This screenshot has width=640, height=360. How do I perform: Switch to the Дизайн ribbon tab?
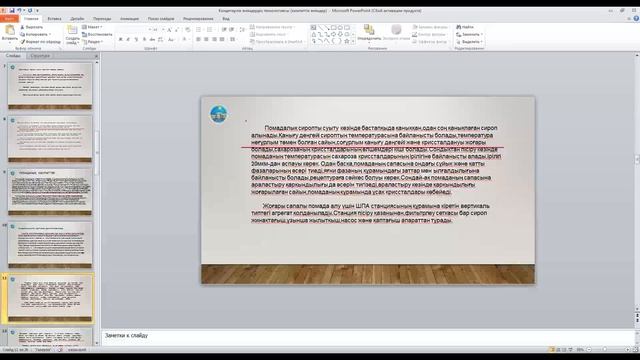point(77,19)
